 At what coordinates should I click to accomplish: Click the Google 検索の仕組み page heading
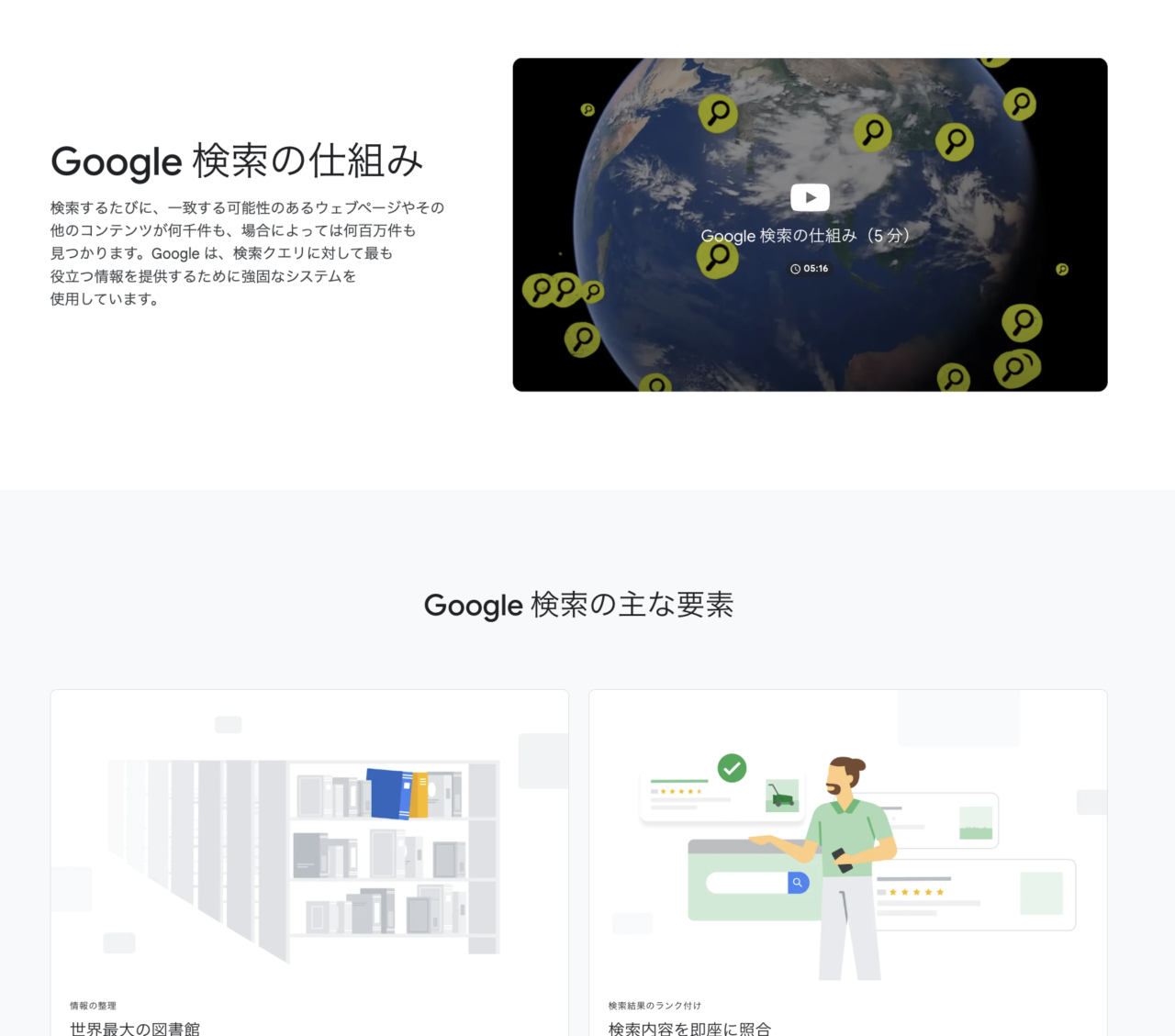237,162
